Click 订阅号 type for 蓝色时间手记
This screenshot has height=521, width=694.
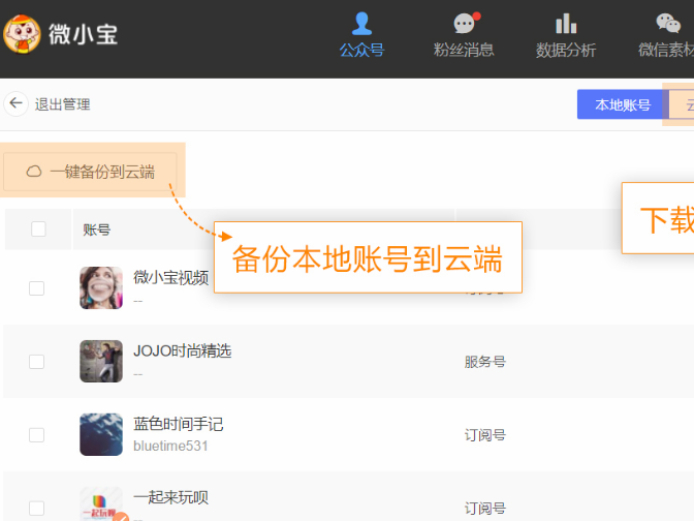485,435
